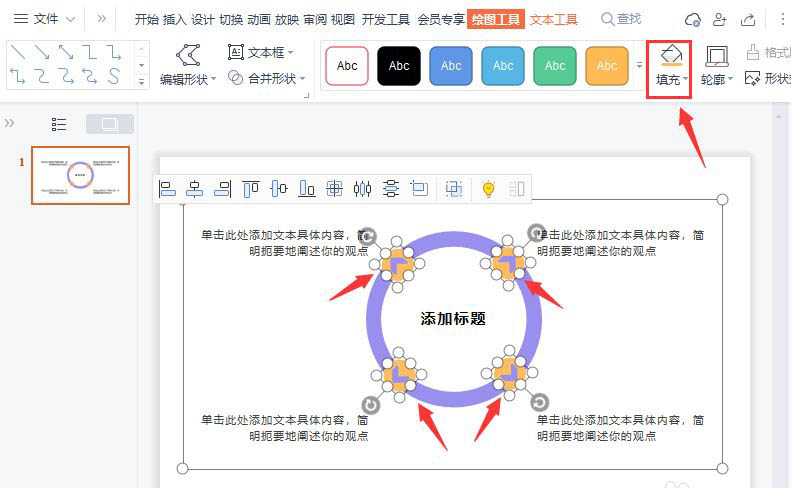Apply the black Abc shape style
Image resolution: width=791 pixels, height=488 pixels.
[399, 66]
